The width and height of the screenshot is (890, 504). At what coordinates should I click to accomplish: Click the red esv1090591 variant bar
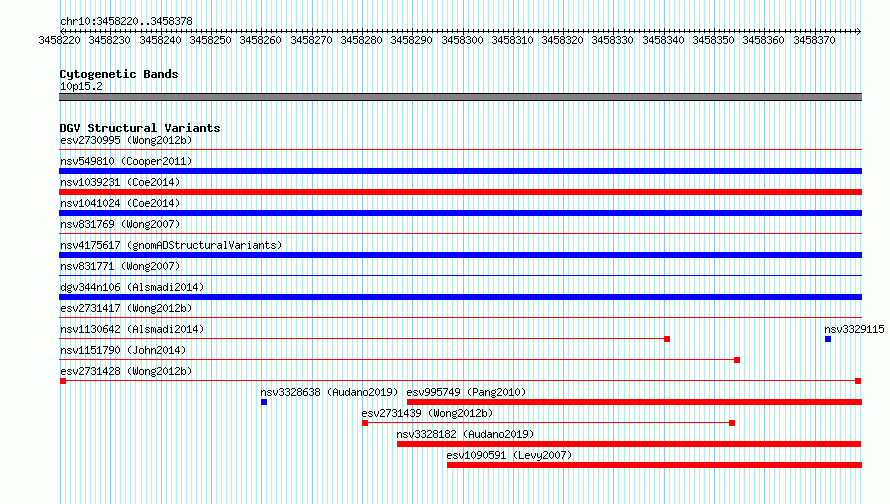coord(654,465)
